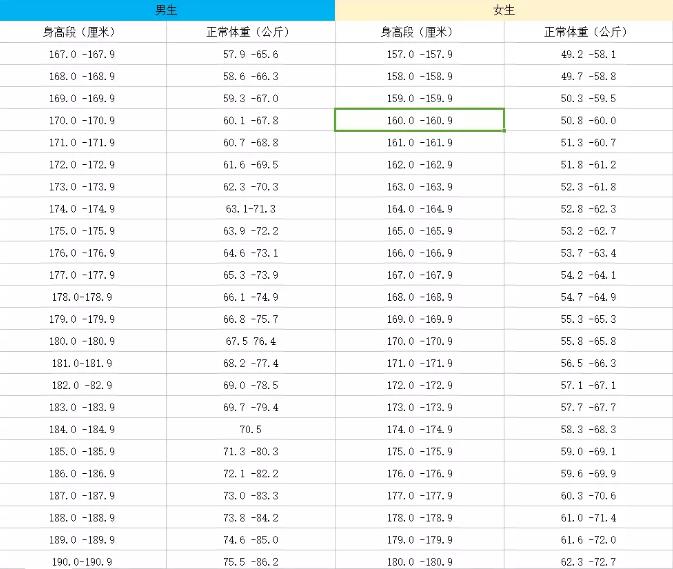
Task: Select the cell 49.7 -58.8
Action: 588,76
